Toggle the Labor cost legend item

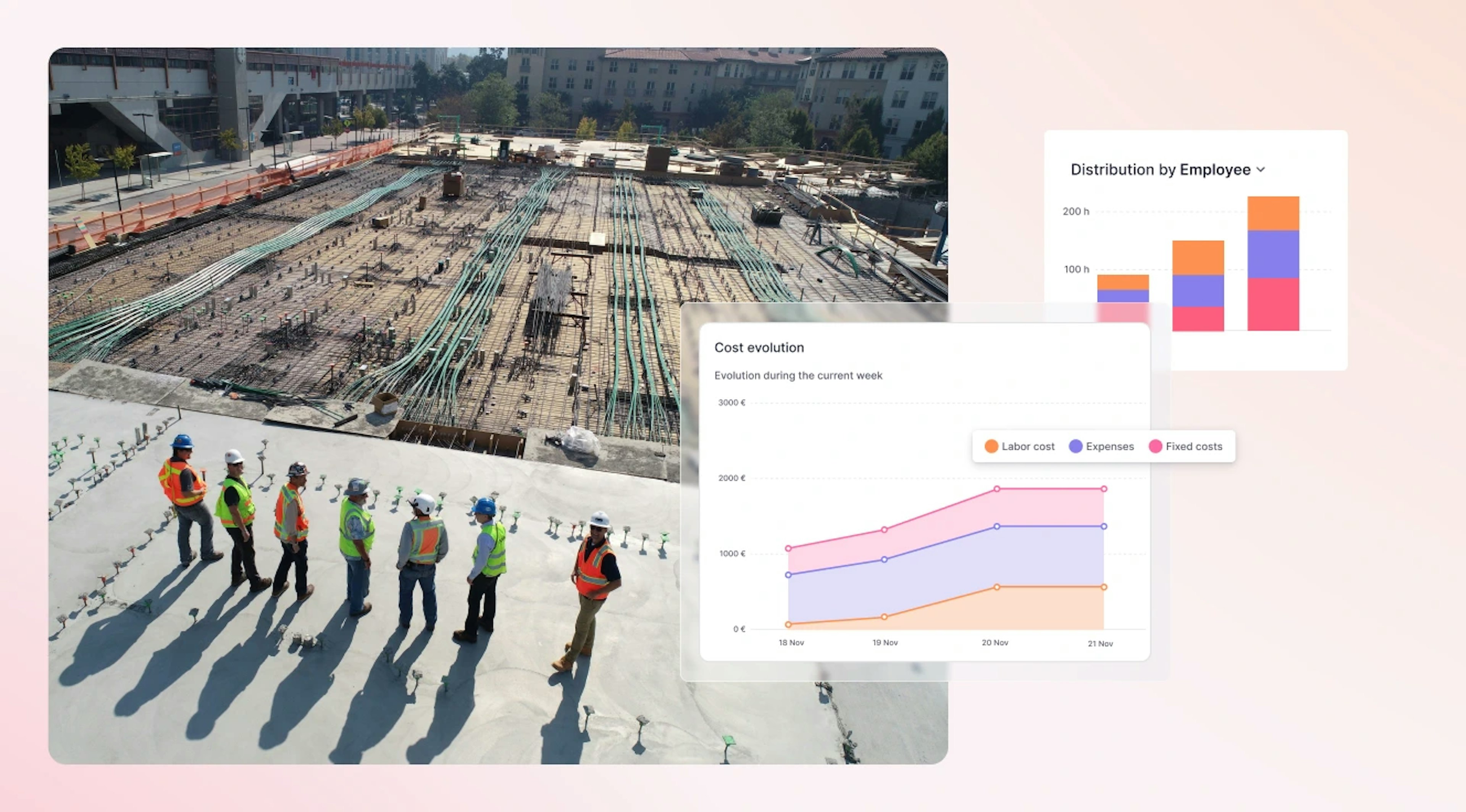[1019, 446]
